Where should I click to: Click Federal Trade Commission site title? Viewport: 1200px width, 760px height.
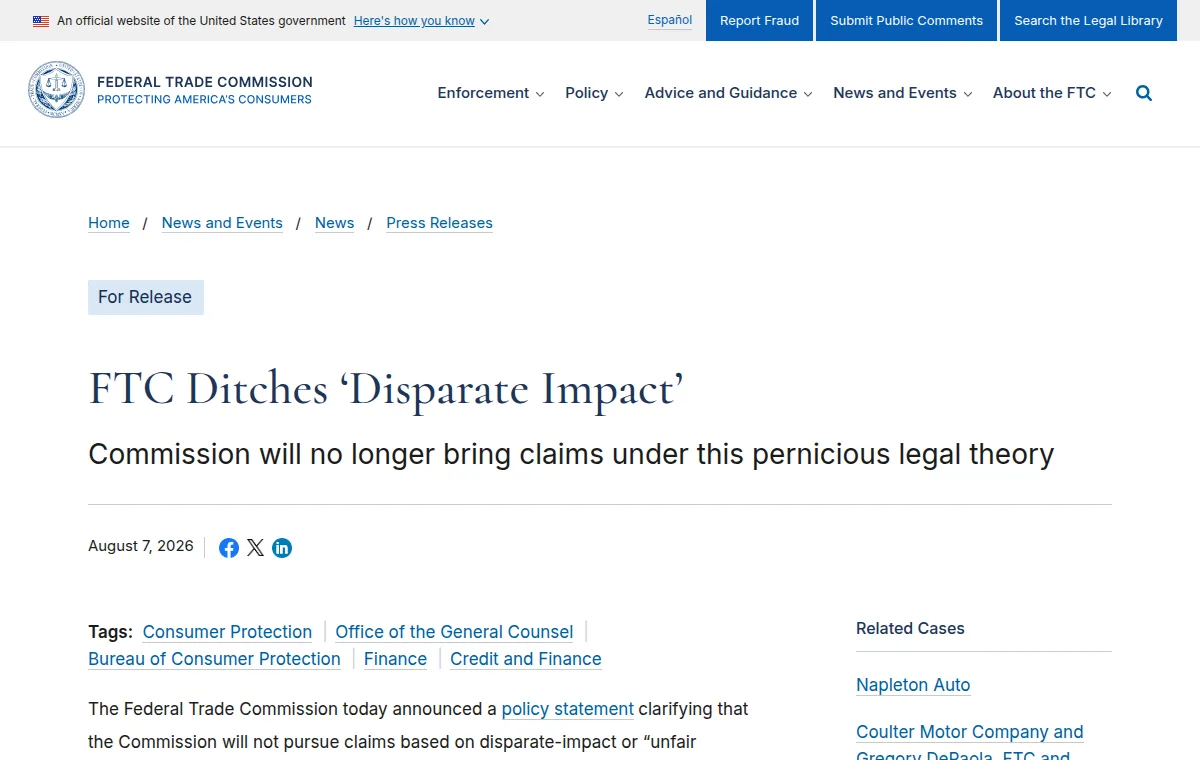coord(205,82)
